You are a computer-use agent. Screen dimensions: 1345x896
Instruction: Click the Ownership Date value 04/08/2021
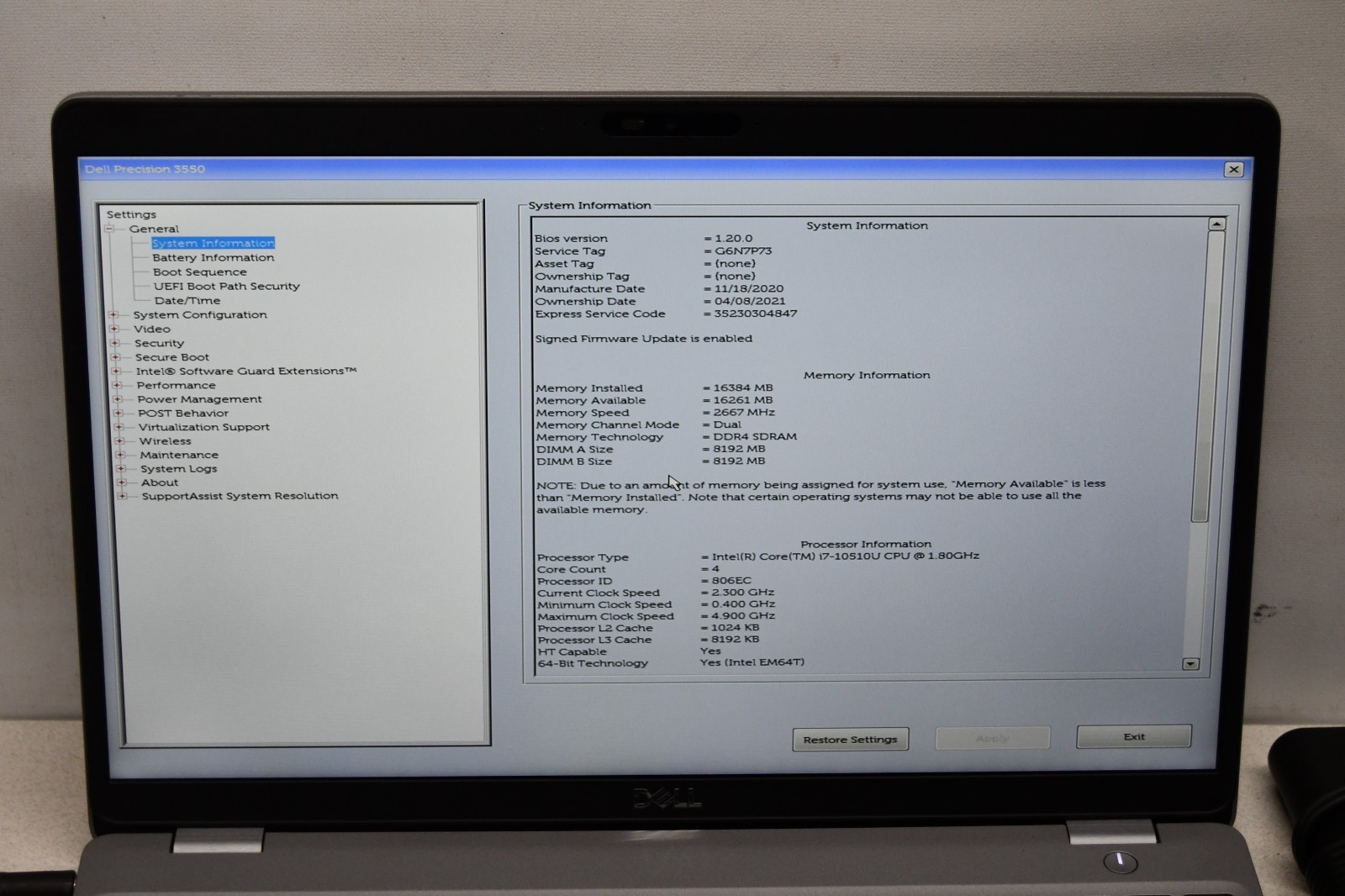click(x=750, y=301)
